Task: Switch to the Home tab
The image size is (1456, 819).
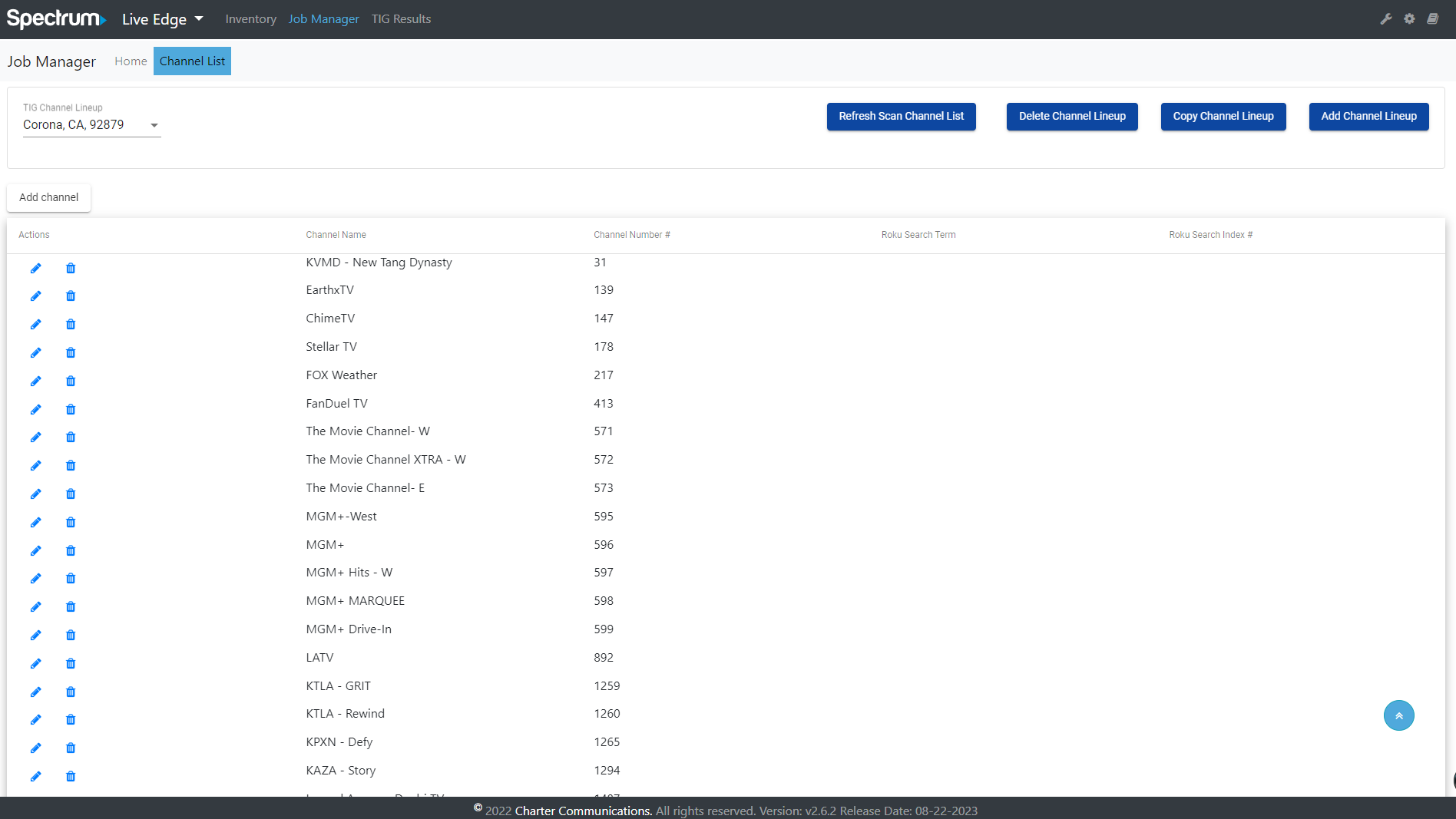Action: 131,61
